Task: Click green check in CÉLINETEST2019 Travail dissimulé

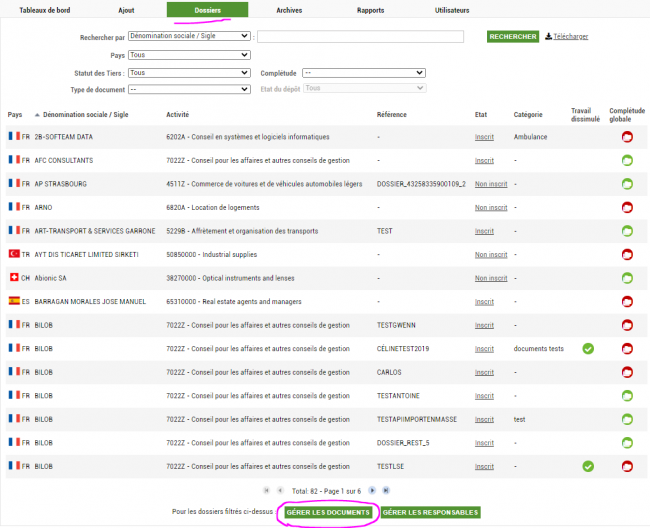Action: coord(588,349)
